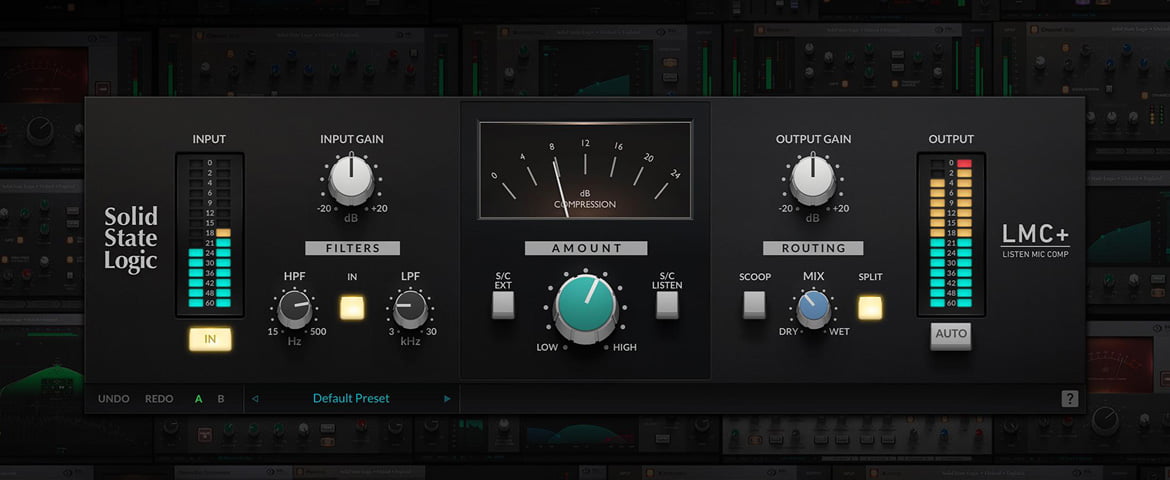Viewport: 1170px width, 480px height.
Task: Click the HPF filter knob
Action: (x=295, y=309)
